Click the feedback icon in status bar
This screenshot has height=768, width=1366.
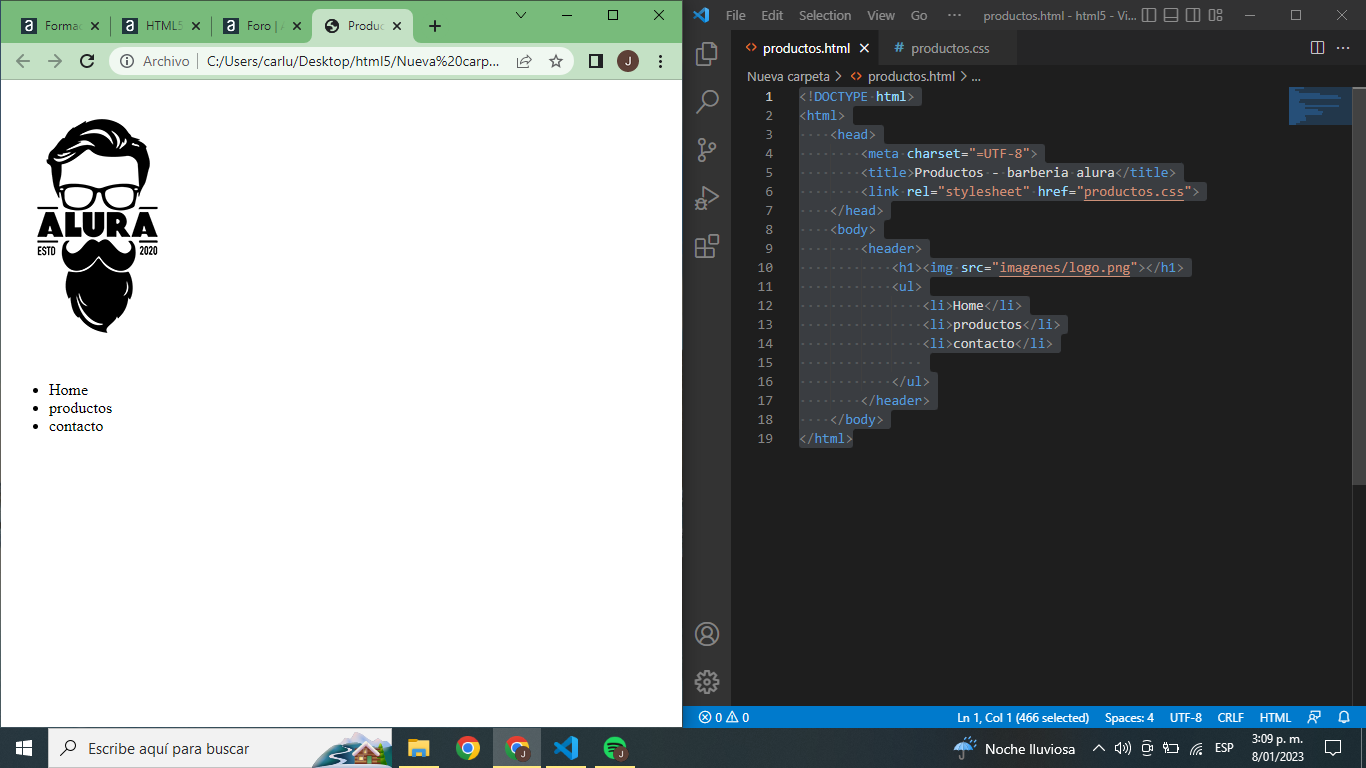1314,717
